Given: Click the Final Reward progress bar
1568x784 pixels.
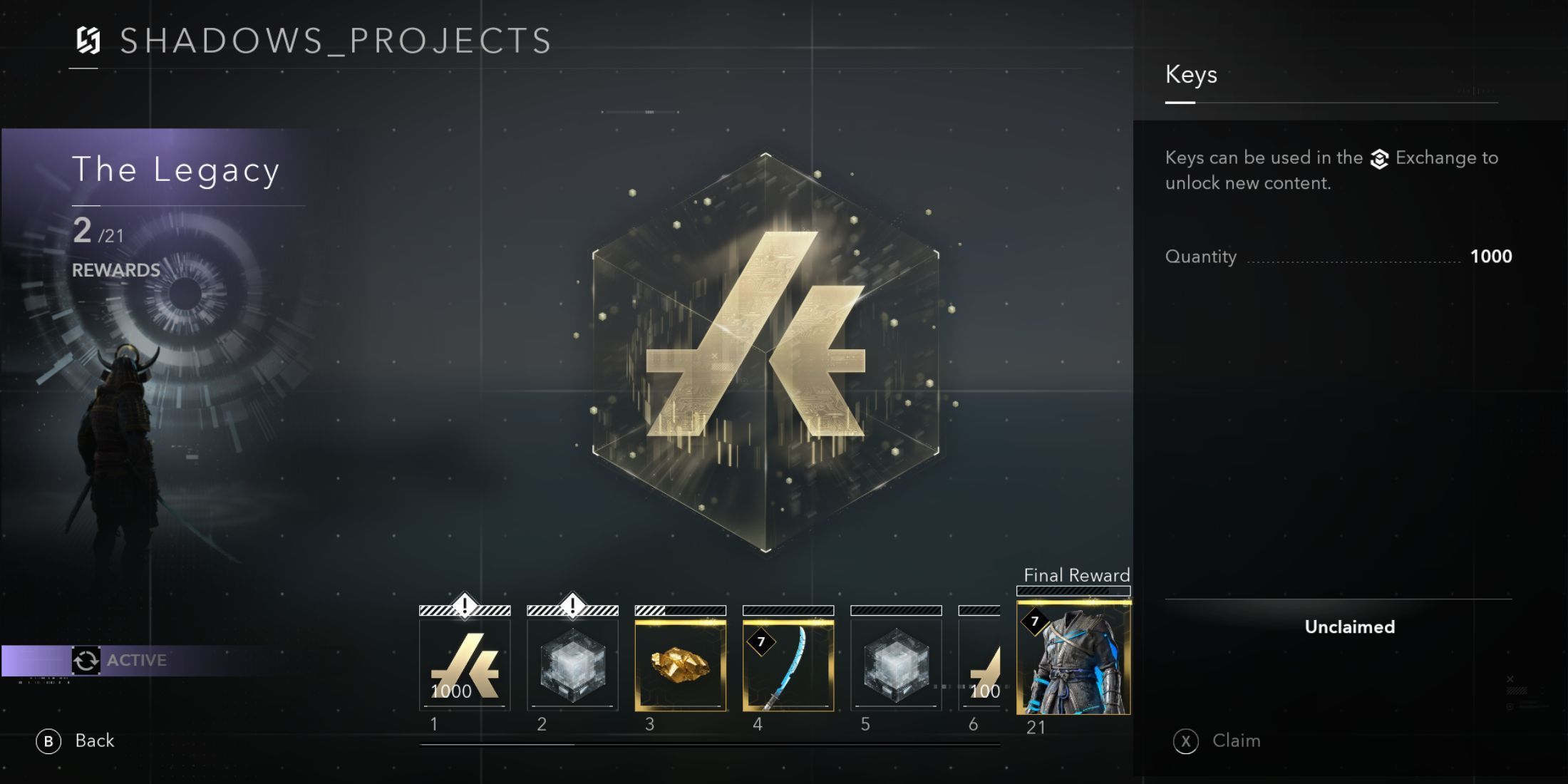Looking at the screenshot, I should coord(1073,591).
